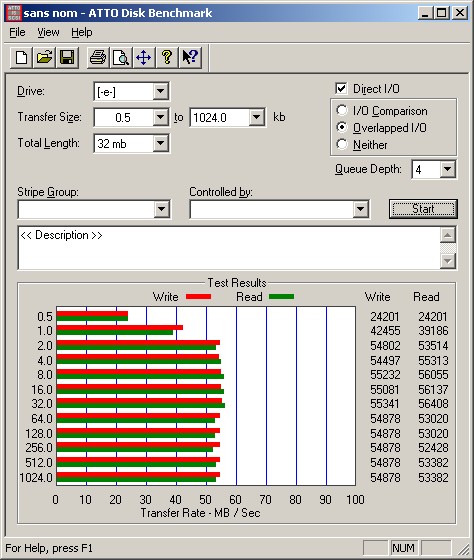Click the Write column header in the results
Screen dimensions: 474x560
(378, 297)
